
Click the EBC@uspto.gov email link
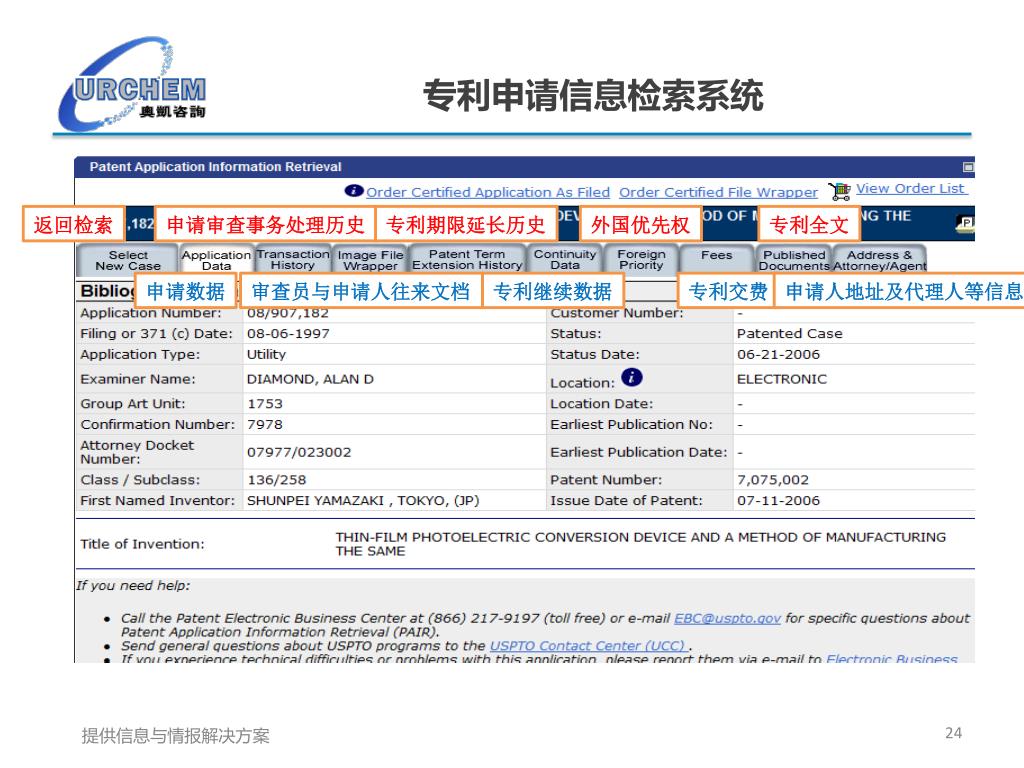728,618
